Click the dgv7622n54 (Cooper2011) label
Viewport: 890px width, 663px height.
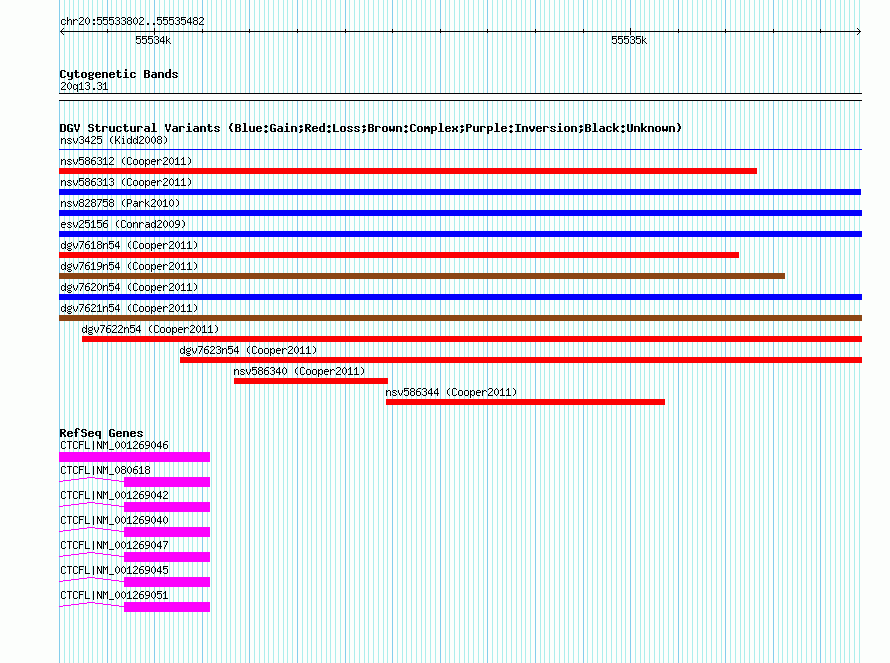pos(150,329)
